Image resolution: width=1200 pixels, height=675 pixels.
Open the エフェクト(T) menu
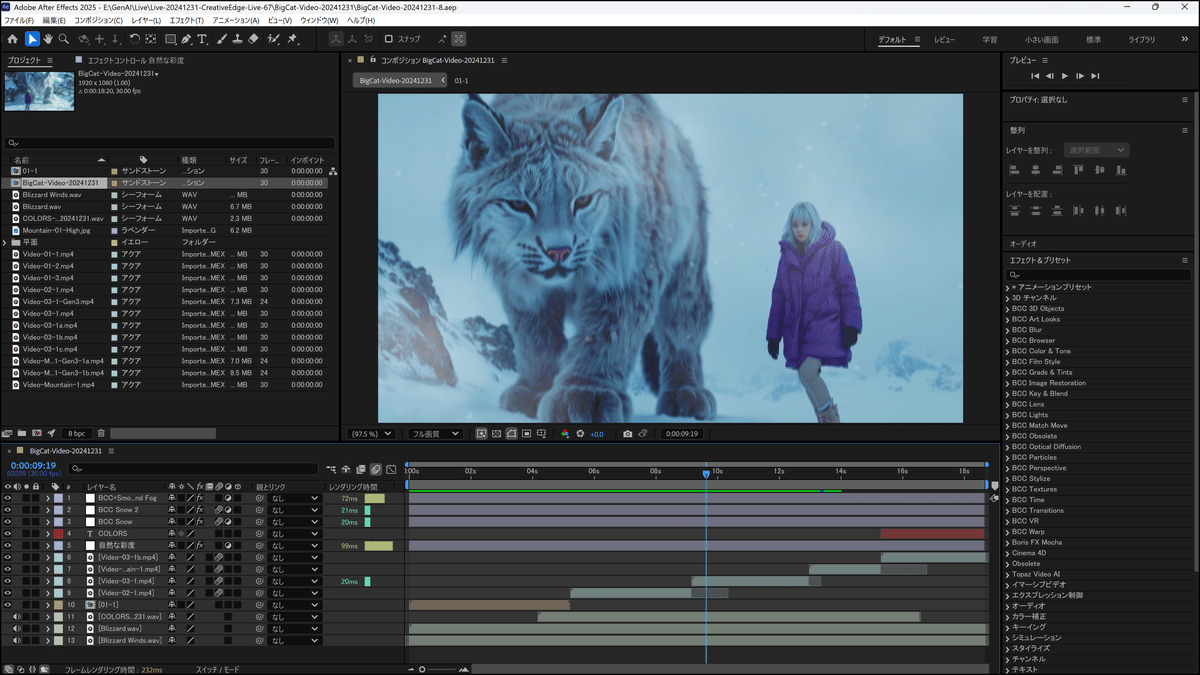(x=187, y=20)
